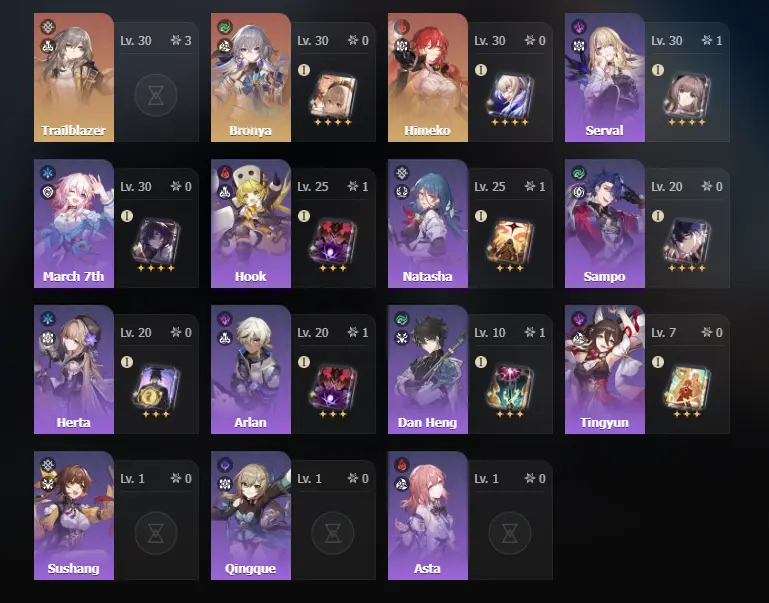Image resolution: width=769 pixels, height=603 pixels.
Task: Click the Bronya name label
Action: click(251, 130)
